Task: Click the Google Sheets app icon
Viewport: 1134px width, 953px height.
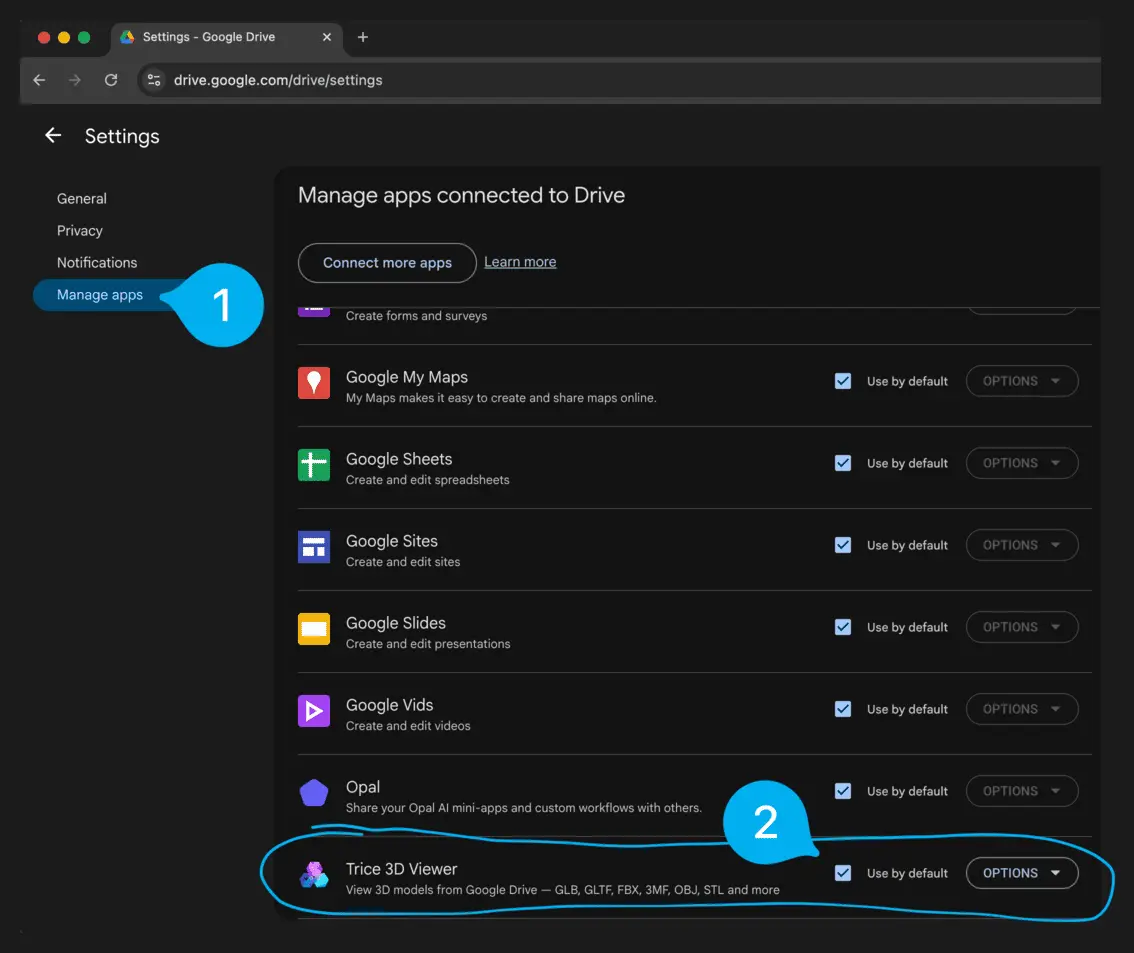Action: [x=314, y=465]
